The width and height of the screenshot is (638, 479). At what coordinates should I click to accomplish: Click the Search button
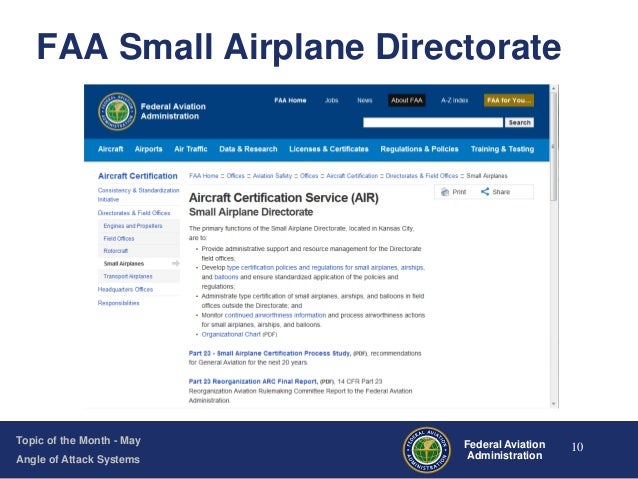(x=519, y=122)
